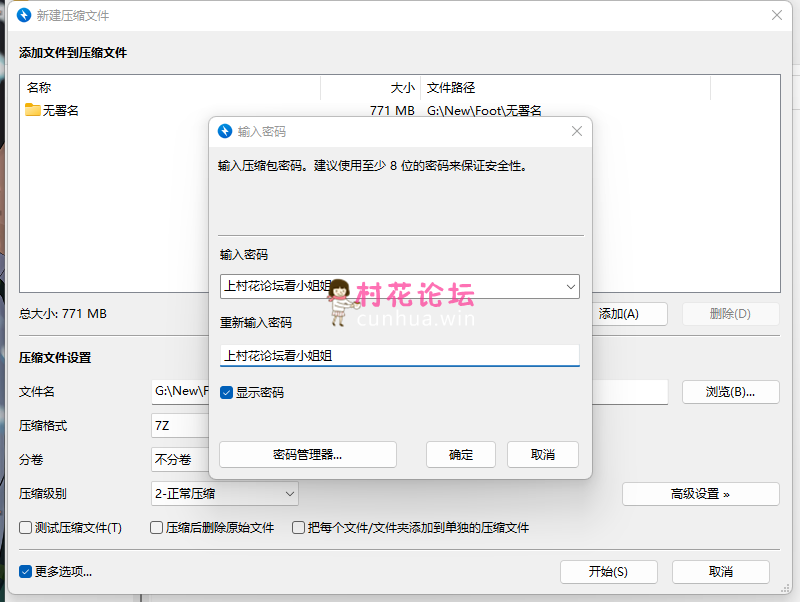Sort by the 大小 column header

tap(370, 88)
